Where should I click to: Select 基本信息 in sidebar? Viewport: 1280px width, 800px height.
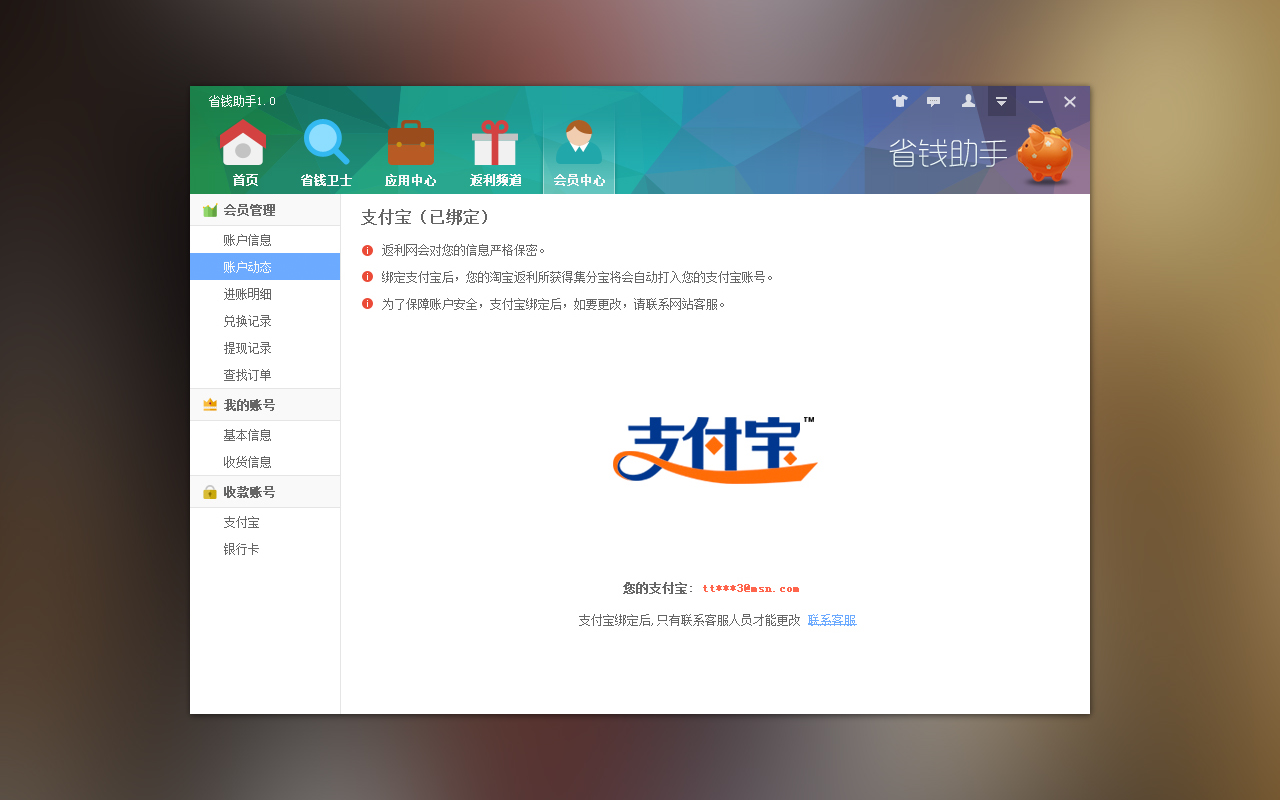(x=265, y=435)
